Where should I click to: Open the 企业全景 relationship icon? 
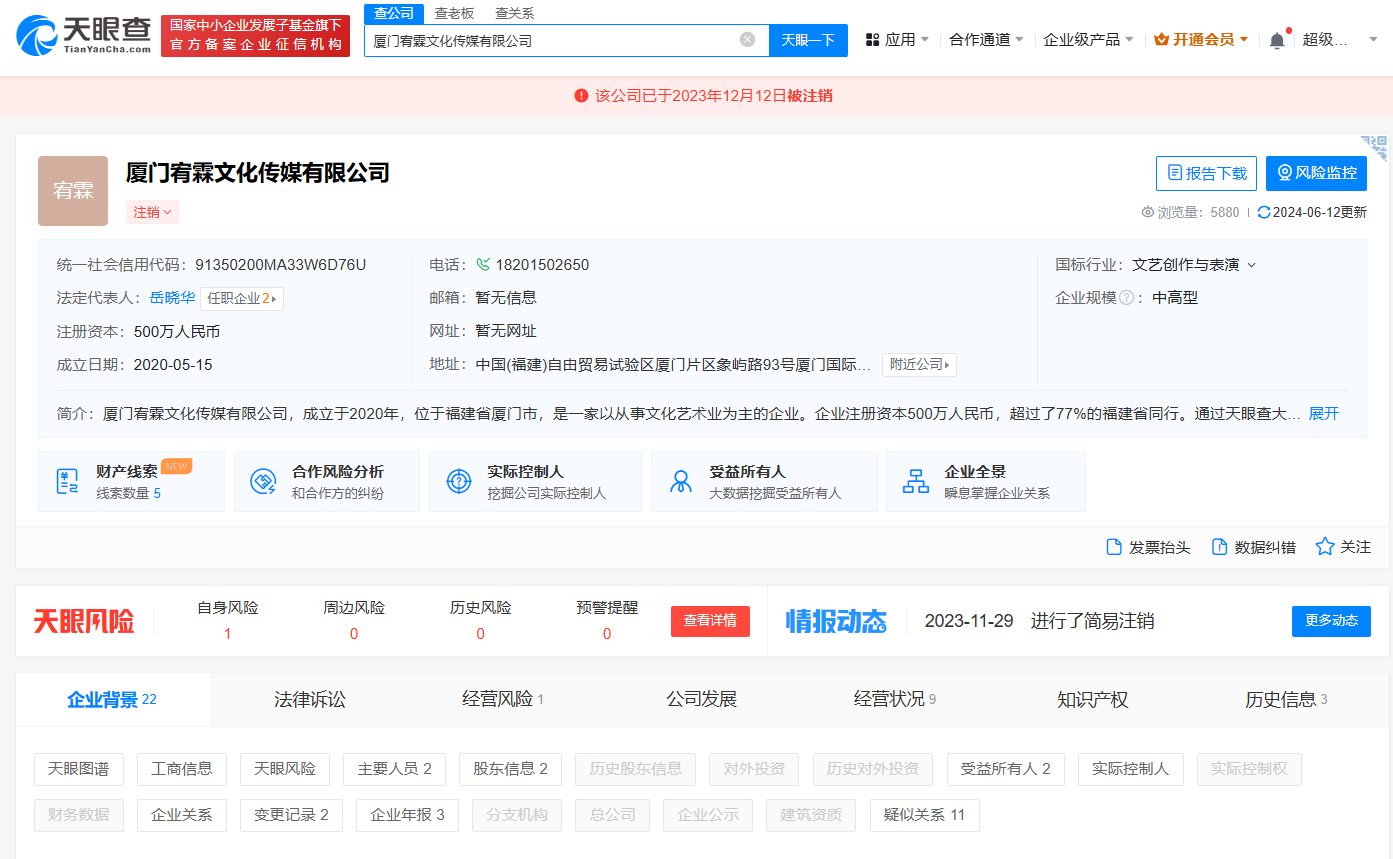coord(915,480)
